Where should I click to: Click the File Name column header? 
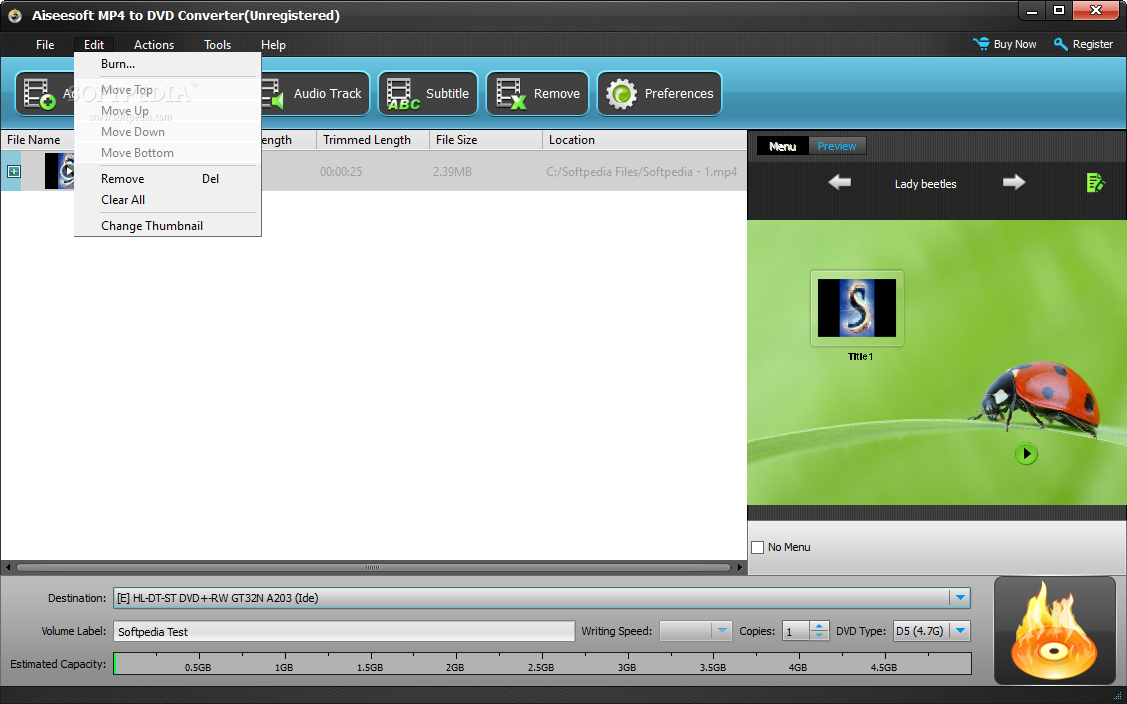[x=37, y=140]
